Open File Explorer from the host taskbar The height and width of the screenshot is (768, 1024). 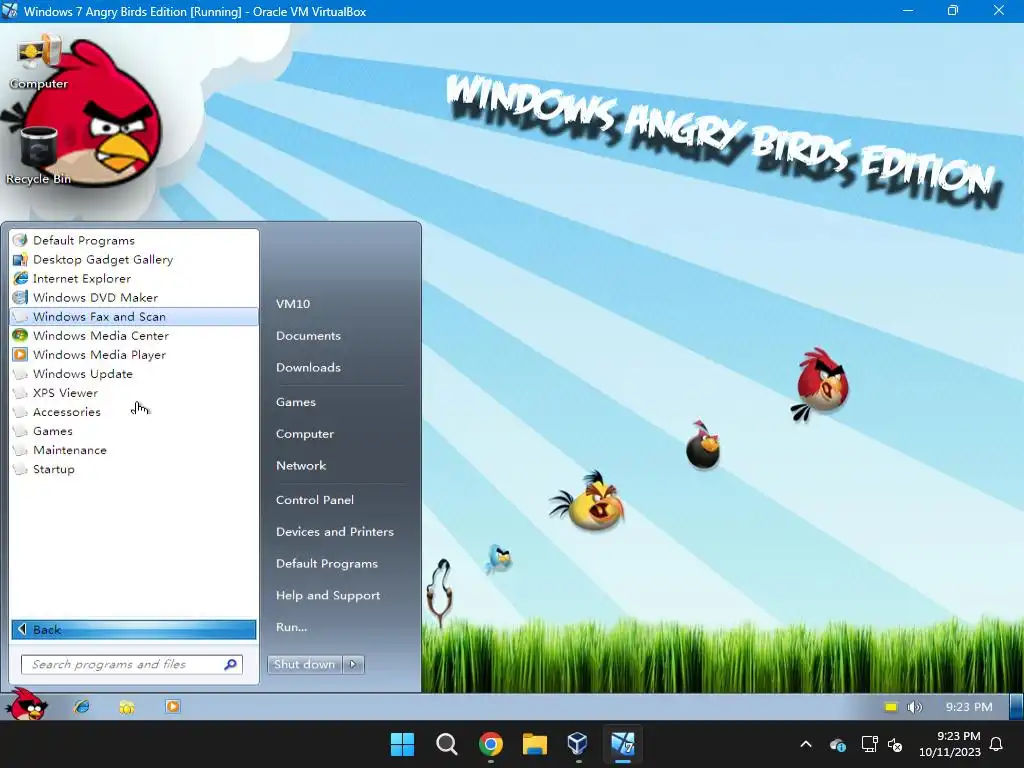pos(534,744)
